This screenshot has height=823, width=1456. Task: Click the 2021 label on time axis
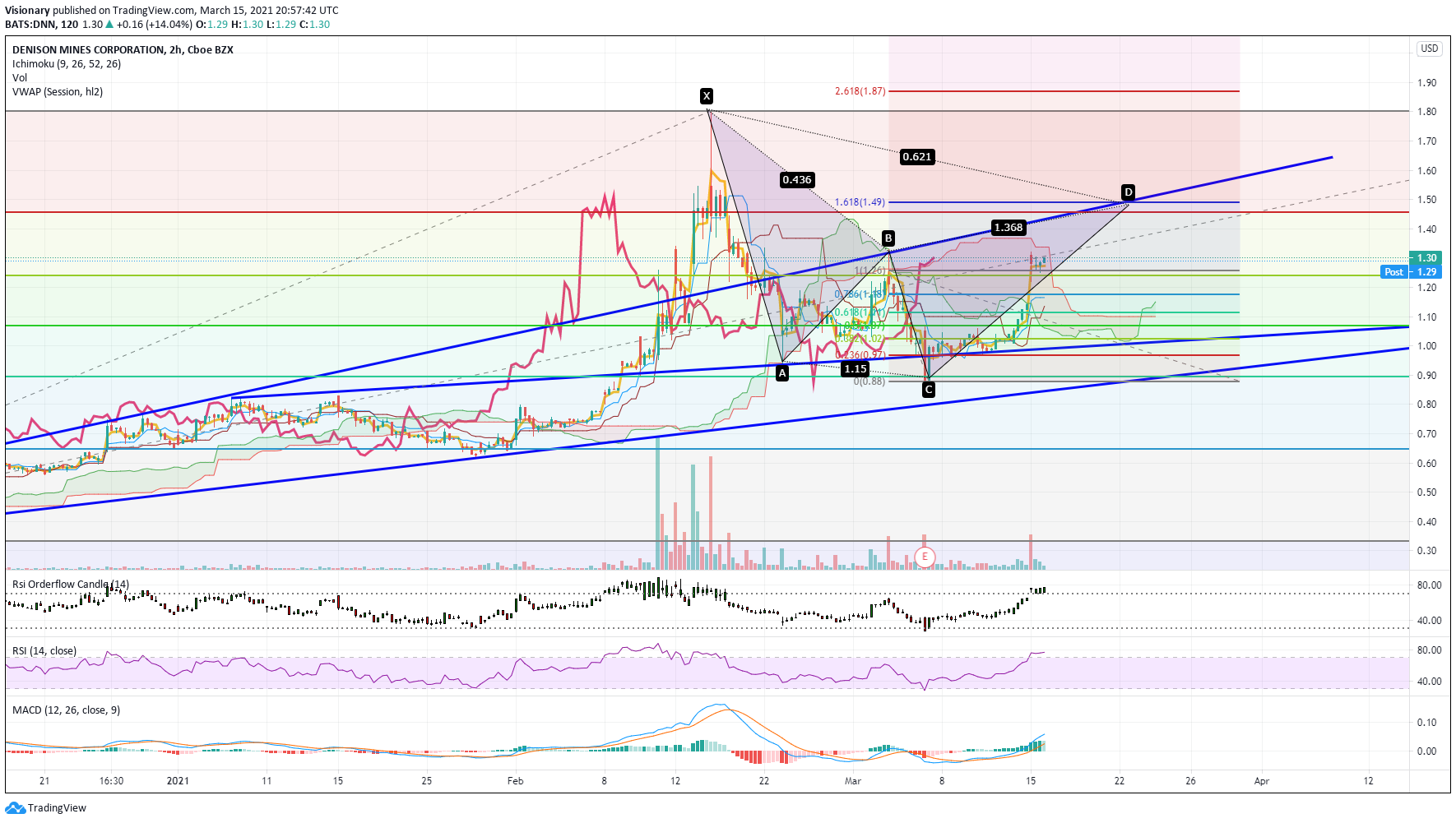(178, 781)
